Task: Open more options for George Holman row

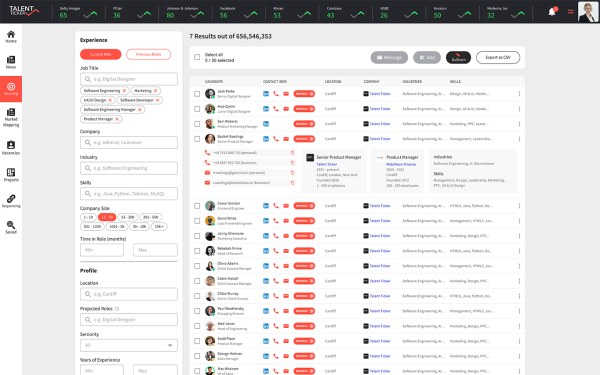Action: click(519, 356)
